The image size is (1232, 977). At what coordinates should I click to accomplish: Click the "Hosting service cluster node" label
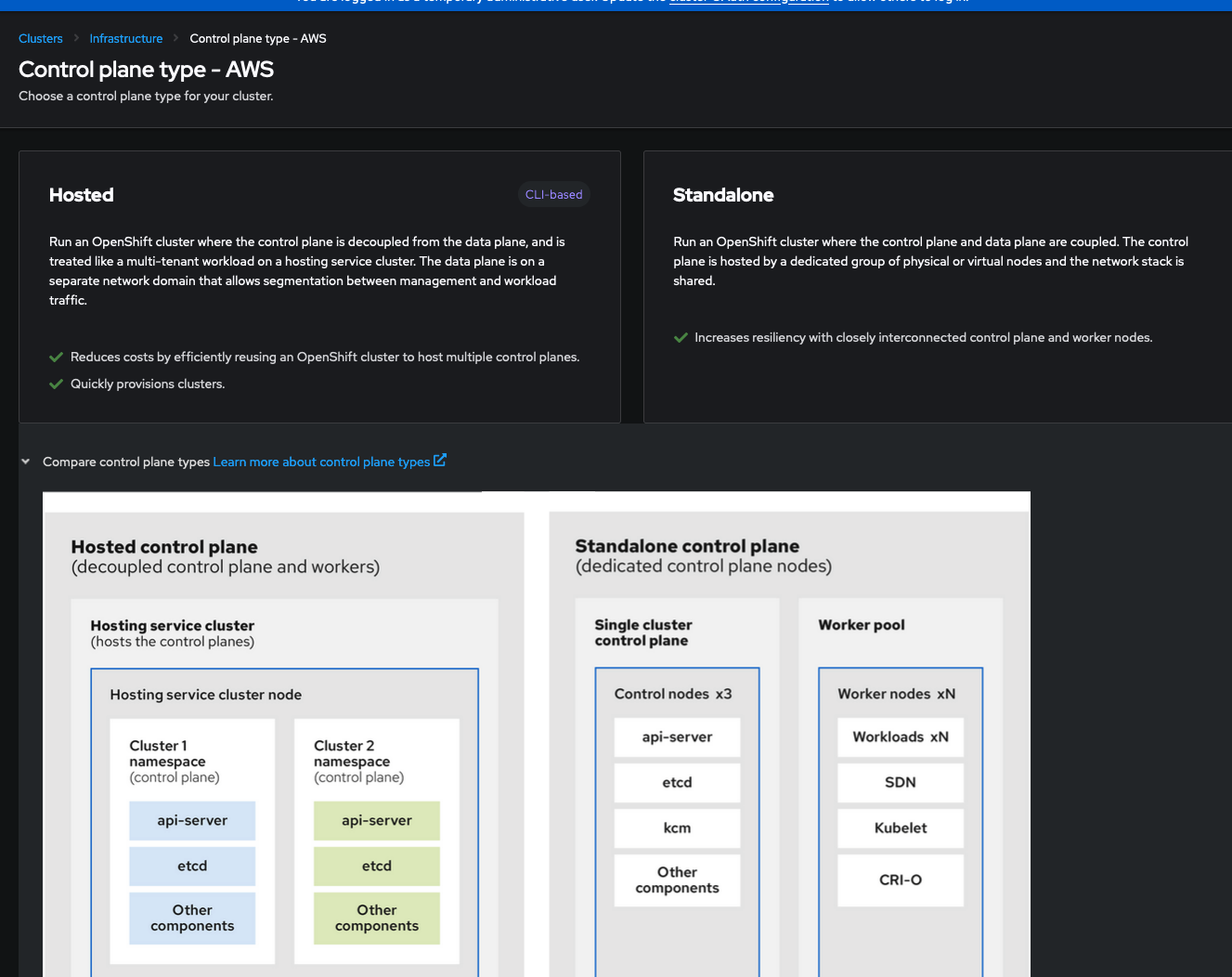[x=206, y=695]
